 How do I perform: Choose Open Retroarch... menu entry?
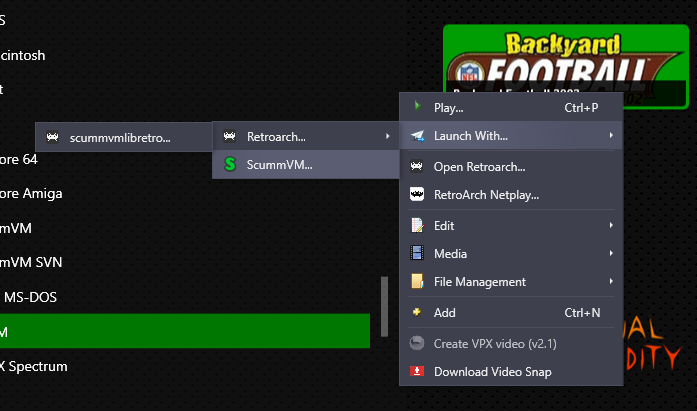pyautogui.click(x=511, y=167)
